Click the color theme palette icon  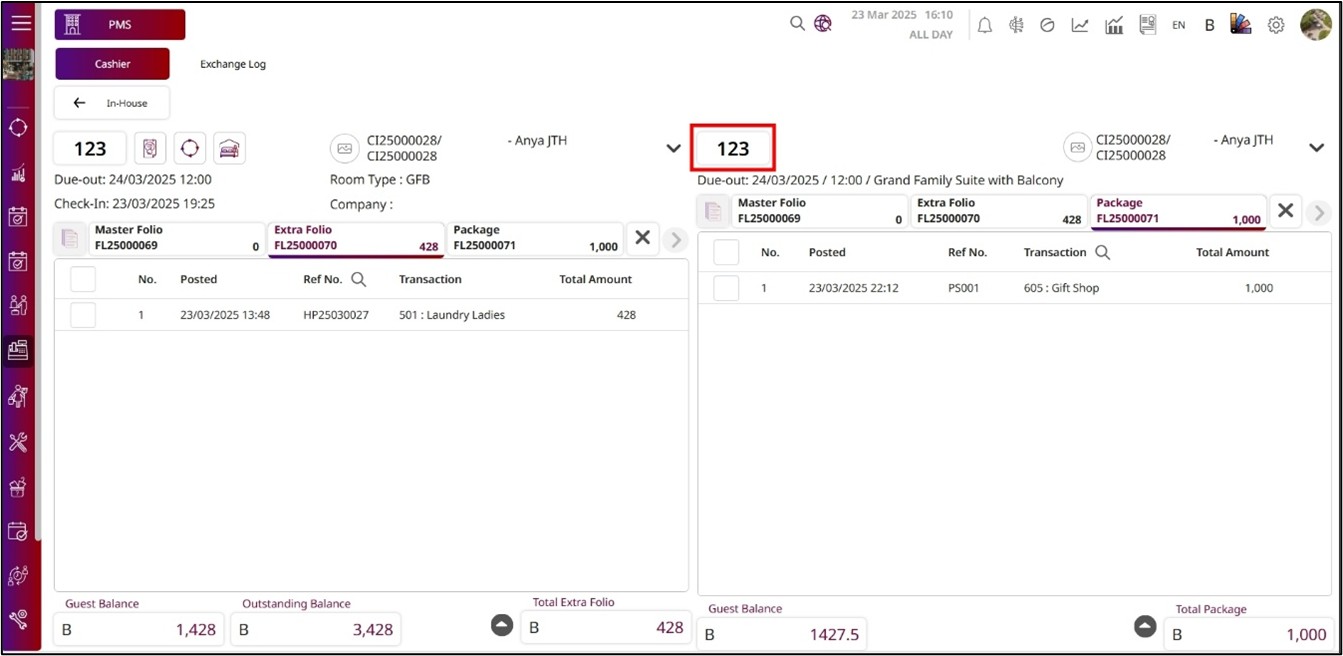coord(1241,25)
